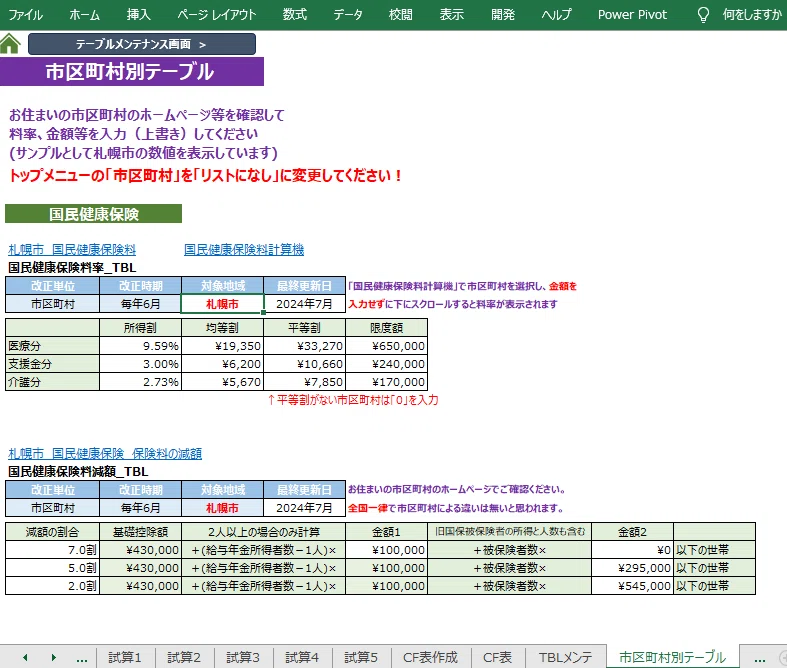
Task: Select 介護分 所得割 cell 2.73%
Action: [141, 382]
